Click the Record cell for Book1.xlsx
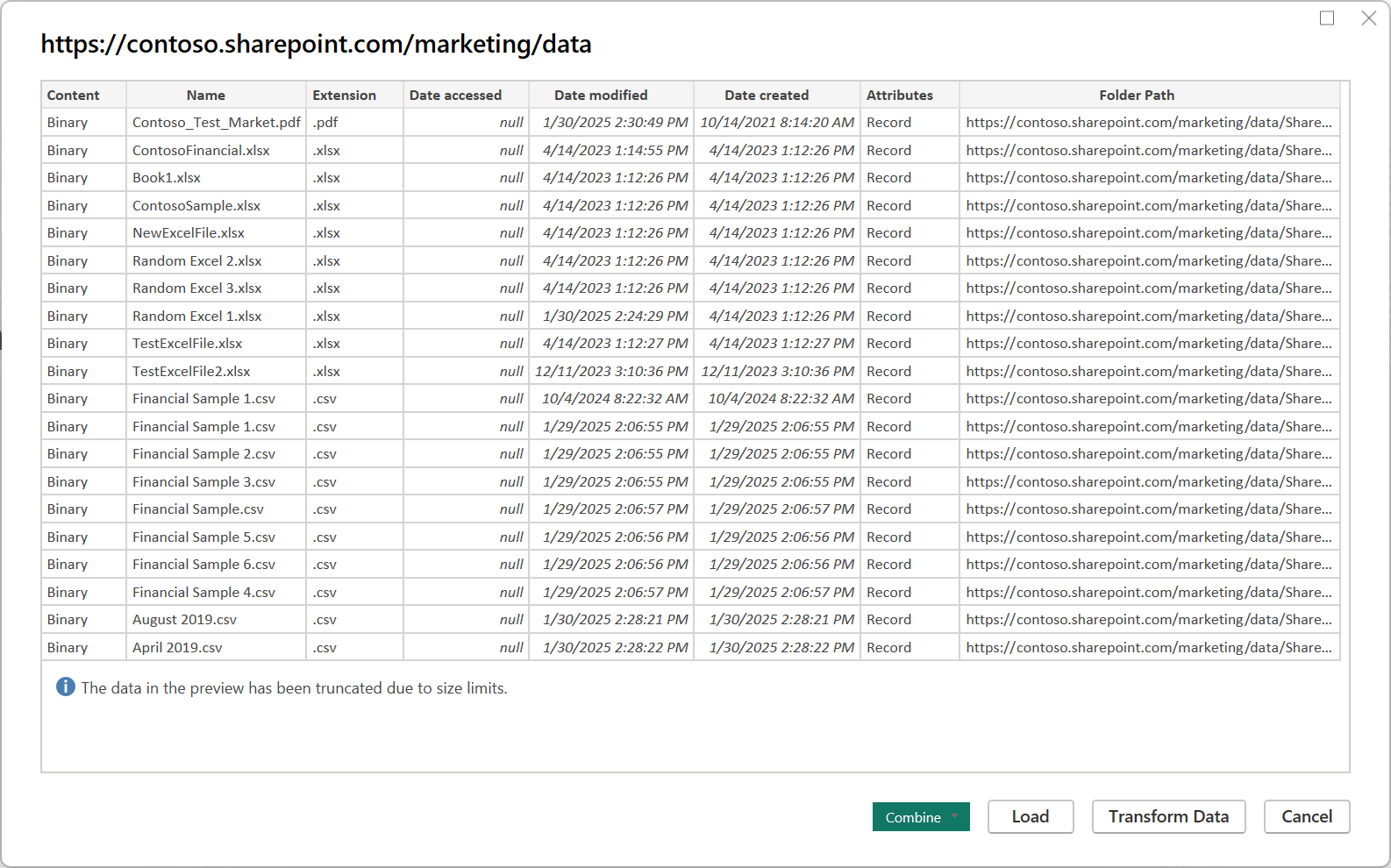Image resolution: width=1391 pixels, height=868 pixels. coord(909,177)
